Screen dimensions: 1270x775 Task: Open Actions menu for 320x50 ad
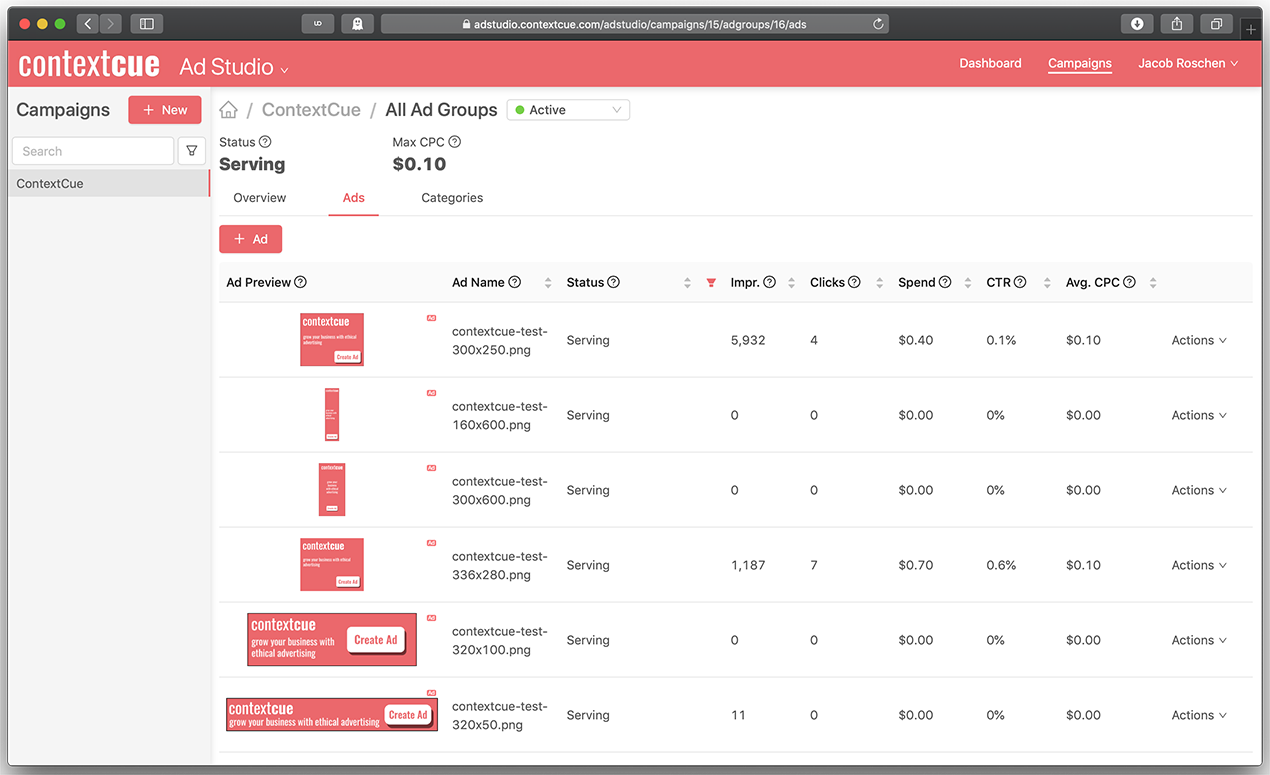point(1199,715)
